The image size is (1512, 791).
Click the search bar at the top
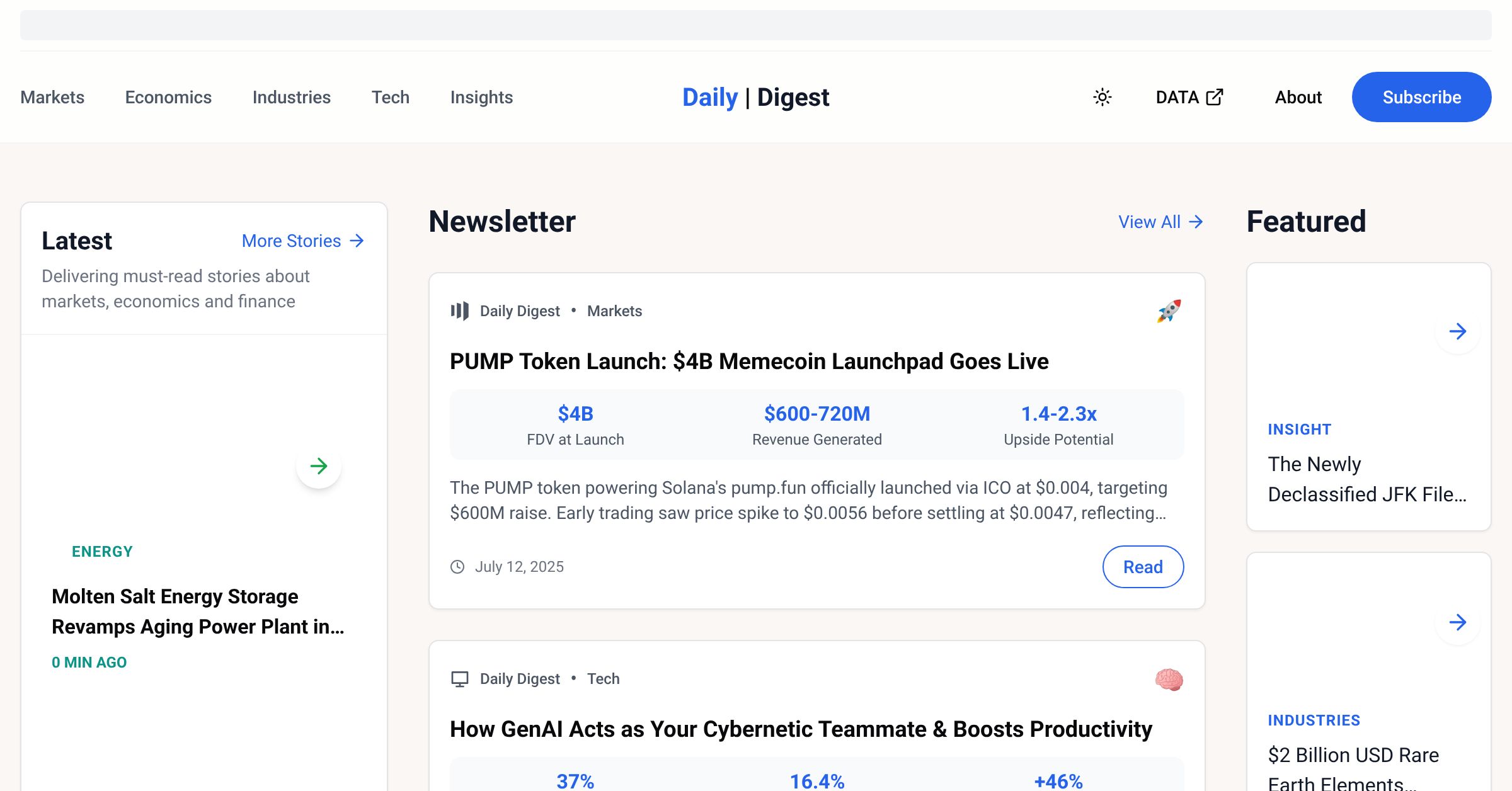click(x=756, y=25)
